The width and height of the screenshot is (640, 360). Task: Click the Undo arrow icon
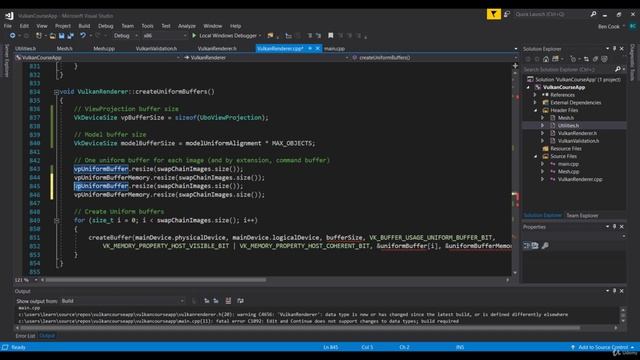pyautogui.click(x=83, y=36)
